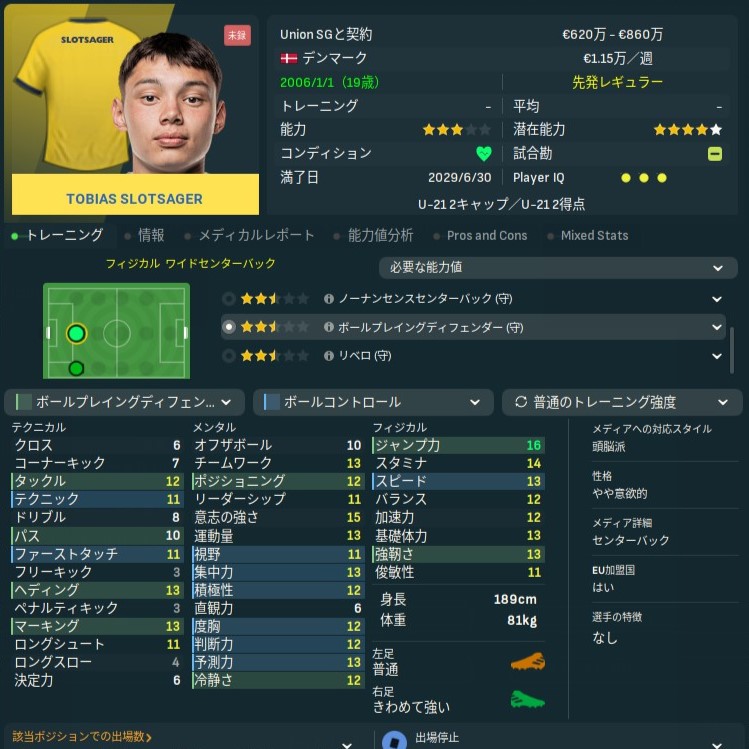Click info icon beside ノーナンセンスセンターバック
Screen dimensions: 749x749
click(x=329, y=299)
